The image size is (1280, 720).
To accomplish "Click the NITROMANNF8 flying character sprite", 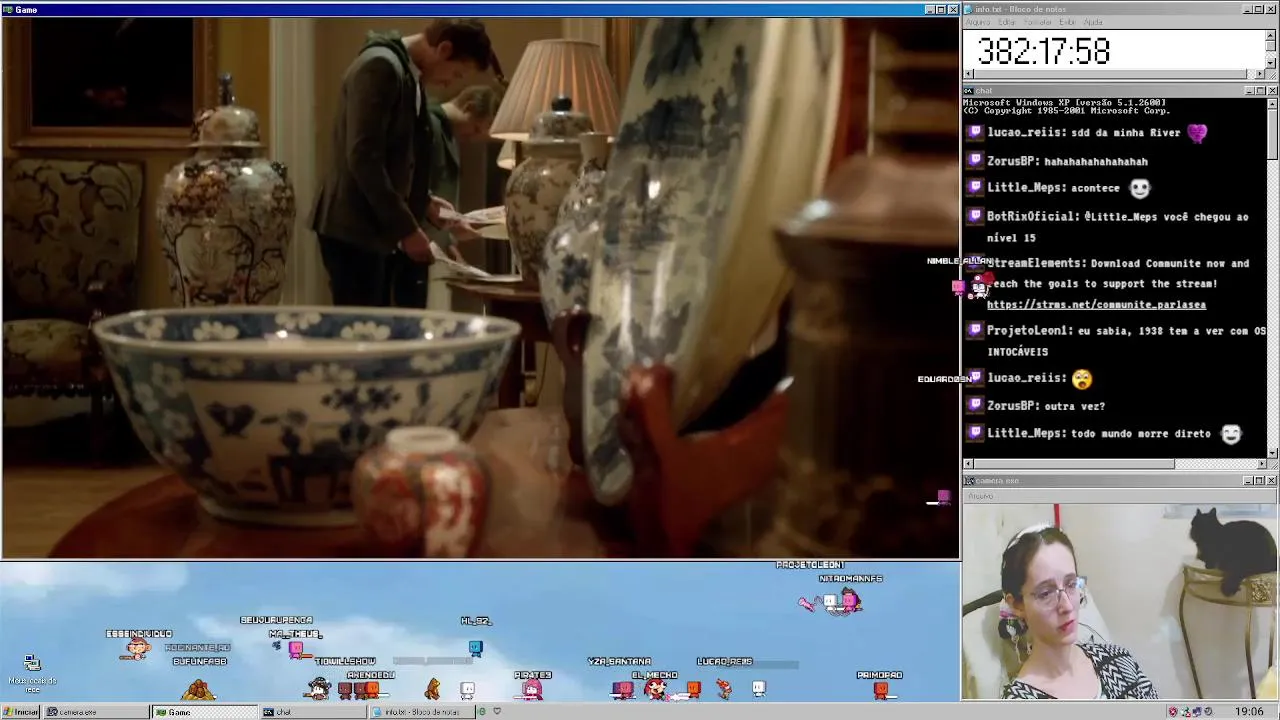I will coord(848,601).
